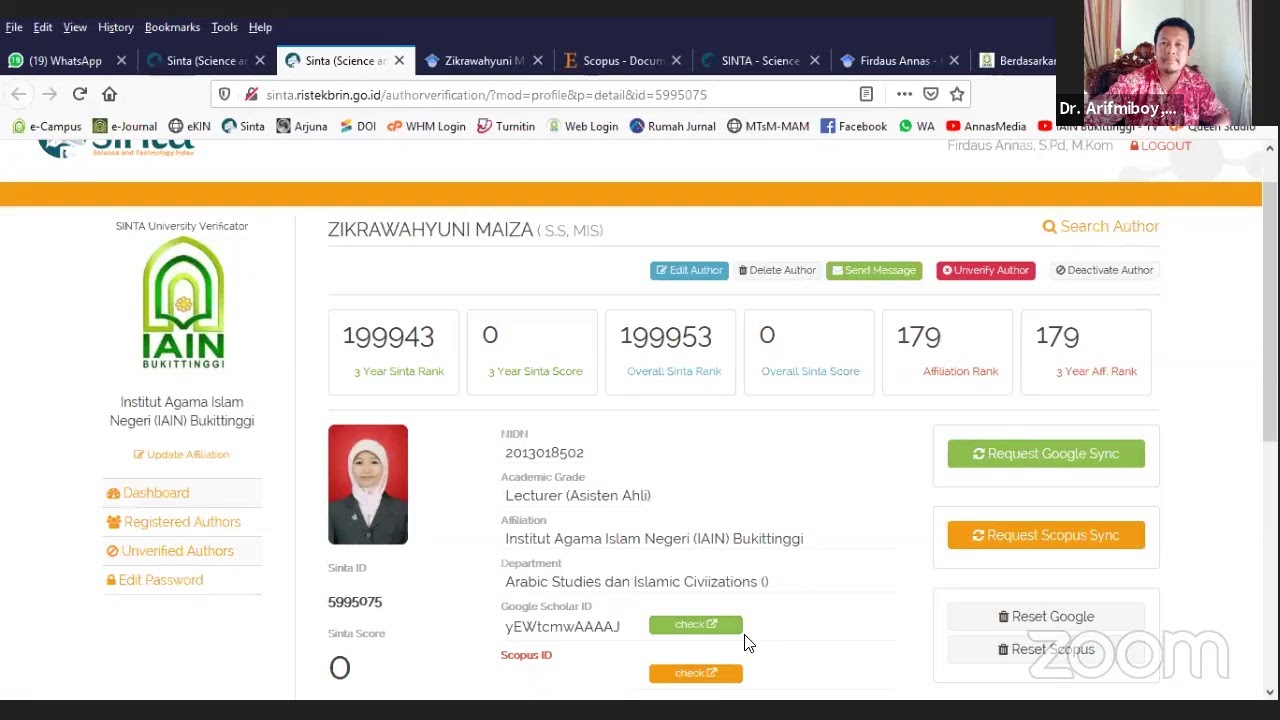Click Request Google Sync button
1280x720 pixels.
(x=1046, y=454)
